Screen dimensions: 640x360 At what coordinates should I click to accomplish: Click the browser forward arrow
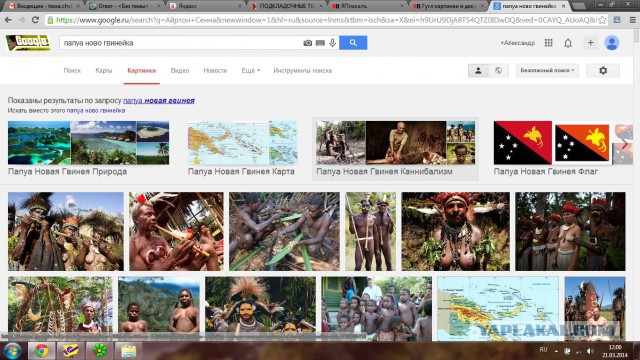(x=22, y=20)
